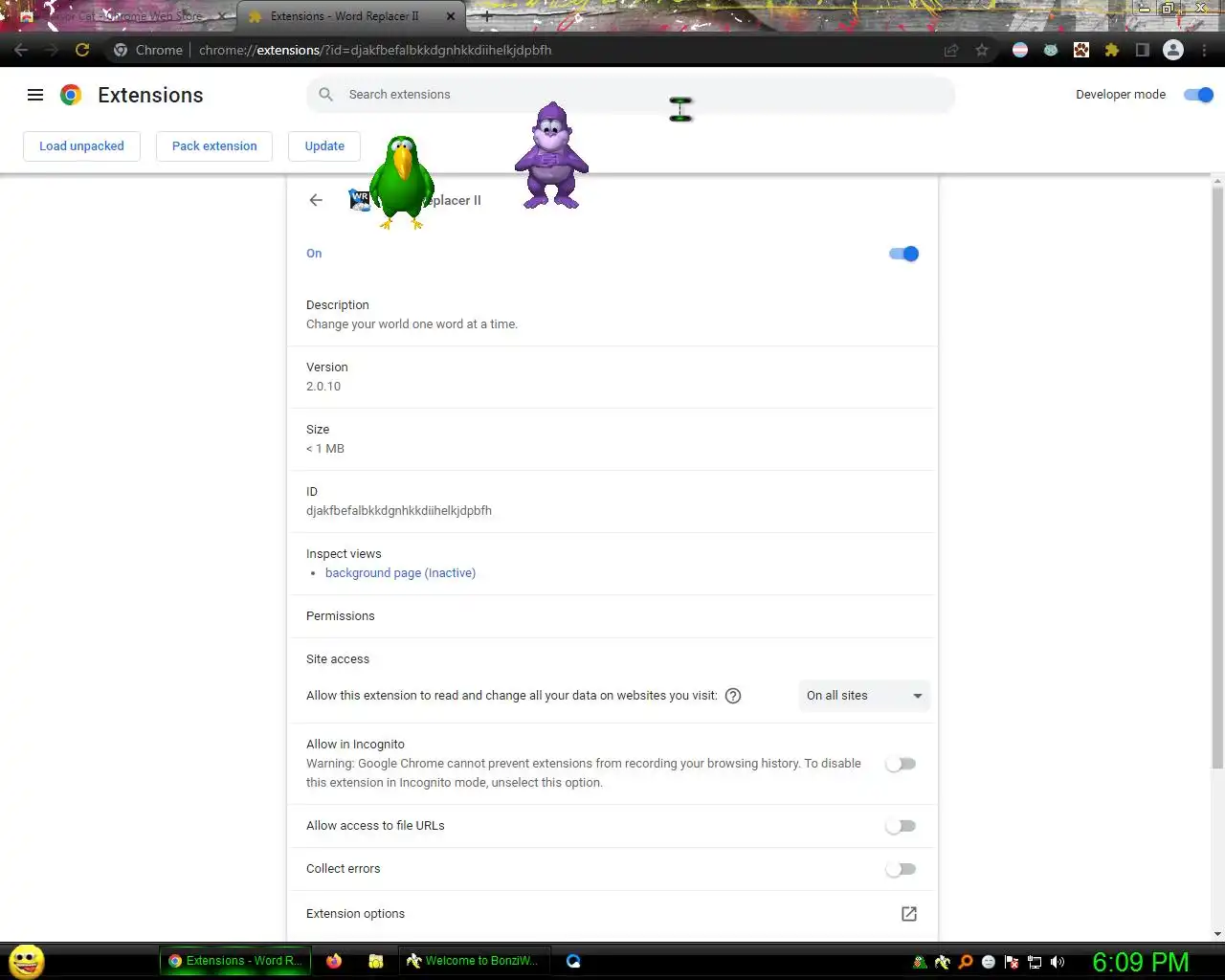
Task: Click the round blue taskbar app icon
Action: pos(573,961)
